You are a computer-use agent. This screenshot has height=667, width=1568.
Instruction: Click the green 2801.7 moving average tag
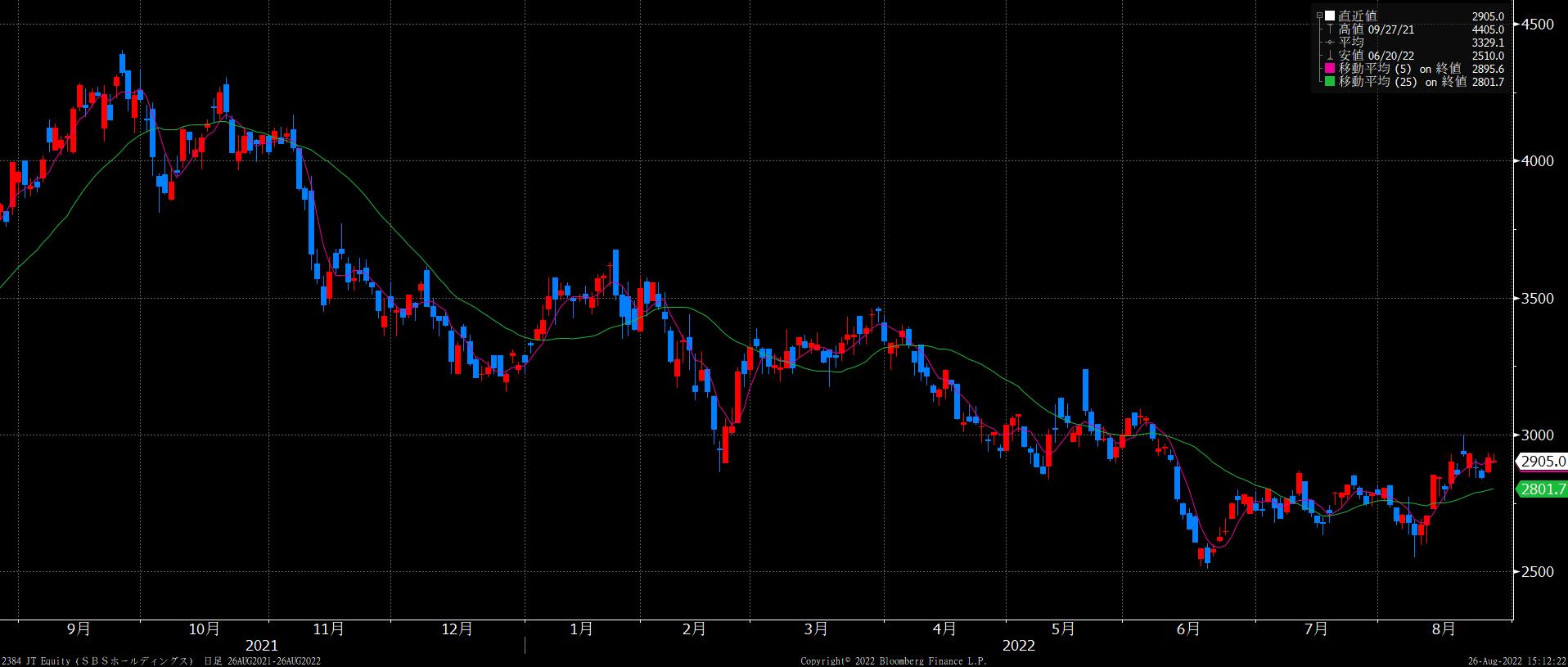(1542, 489)
